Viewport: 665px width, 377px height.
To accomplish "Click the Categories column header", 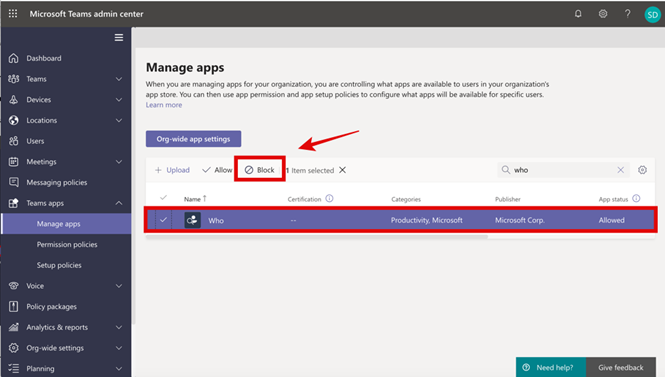I will (x=406, y=199).
